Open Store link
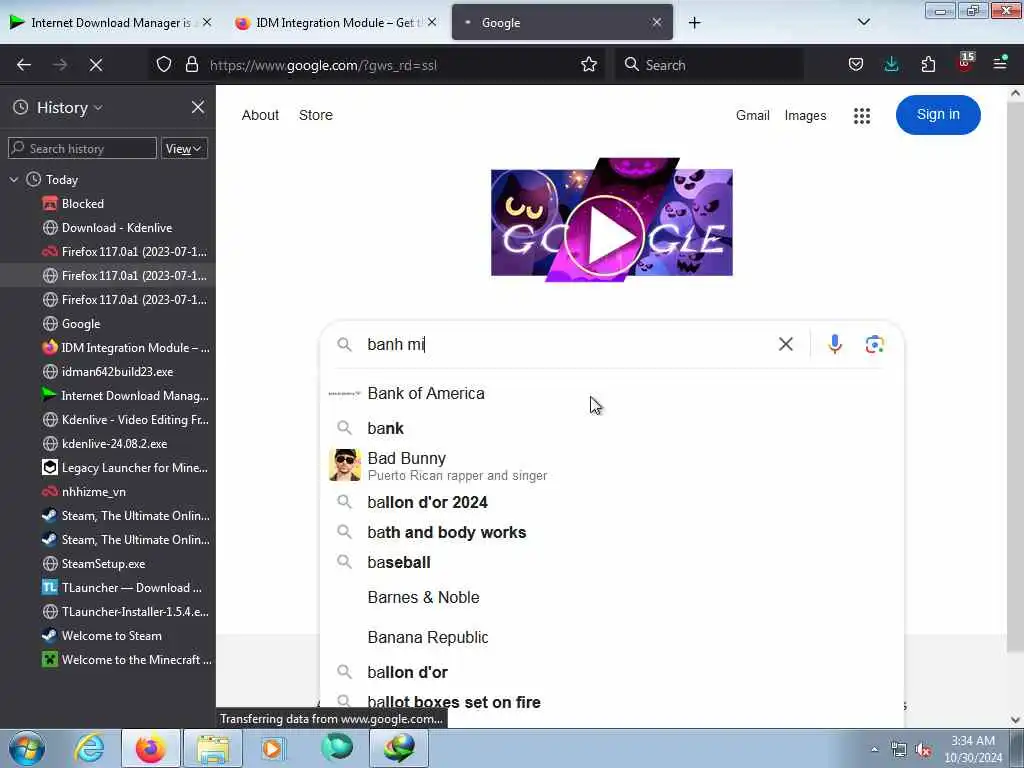 (315, 115)
